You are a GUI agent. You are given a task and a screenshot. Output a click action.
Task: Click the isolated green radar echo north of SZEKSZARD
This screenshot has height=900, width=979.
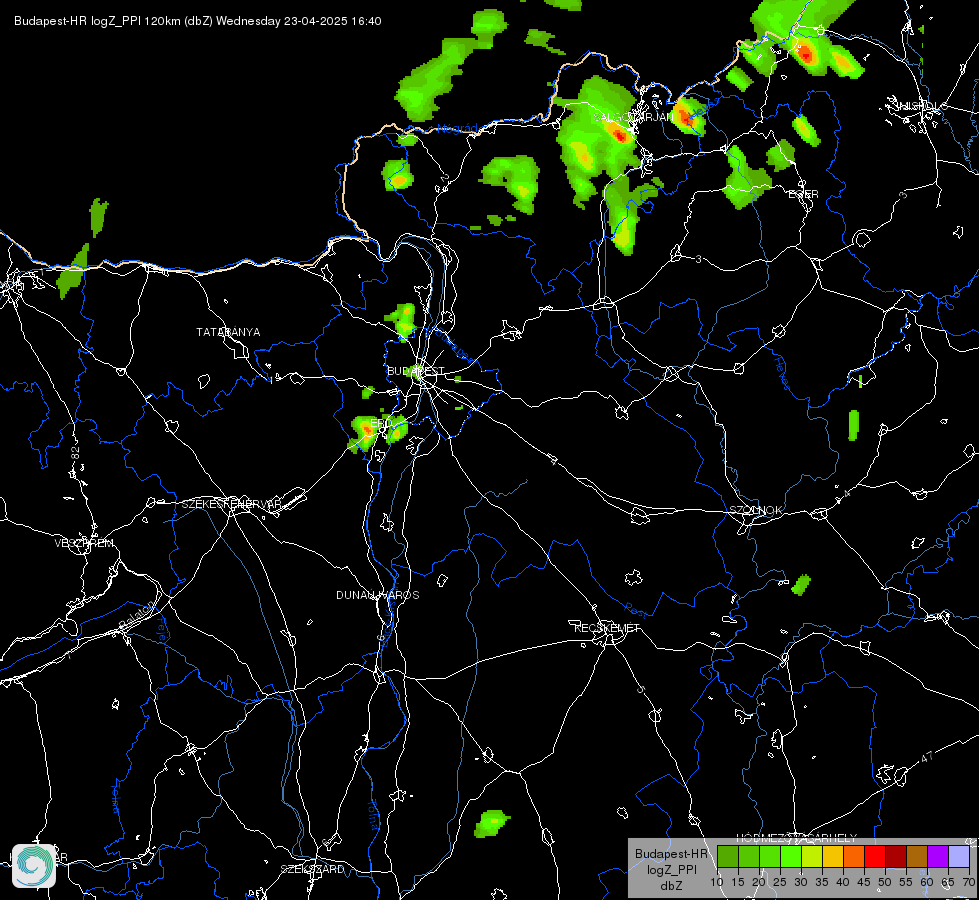click(x=491, y=823)
